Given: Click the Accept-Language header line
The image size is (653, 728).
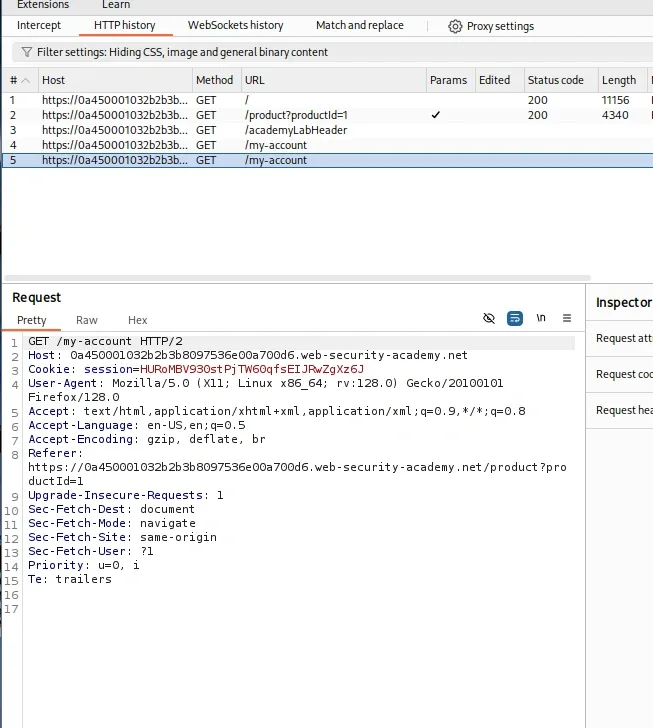Looking at the screenshot, I should [137, 425].
